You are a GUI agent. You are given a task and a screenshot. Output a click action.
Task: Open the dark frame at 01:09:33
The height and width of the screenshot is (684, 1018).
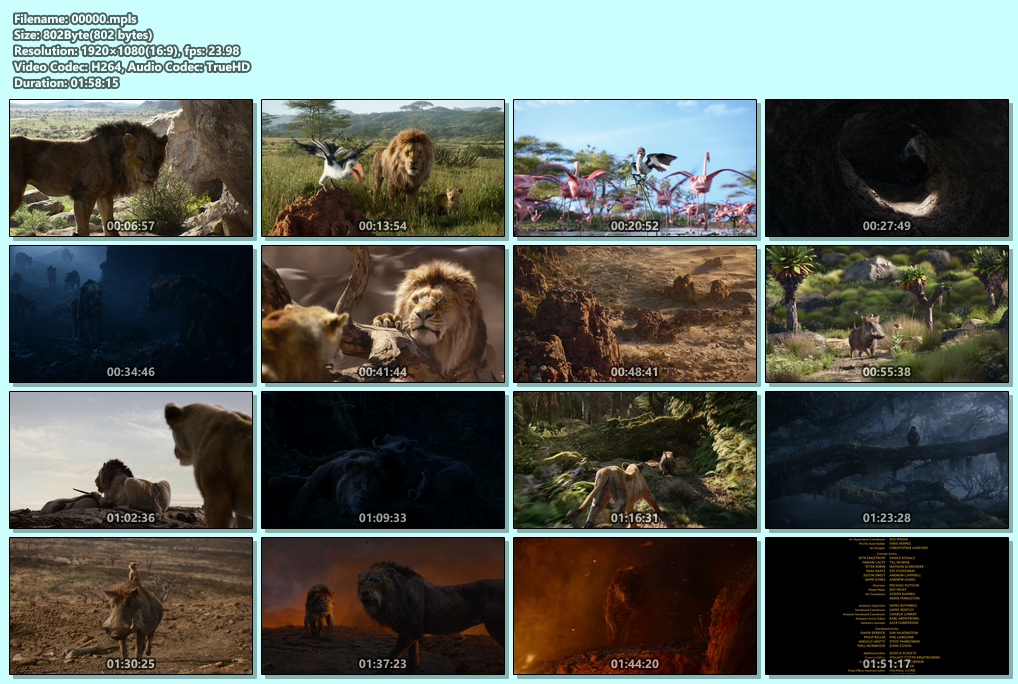pyautogui.click(x=383, y=460)
